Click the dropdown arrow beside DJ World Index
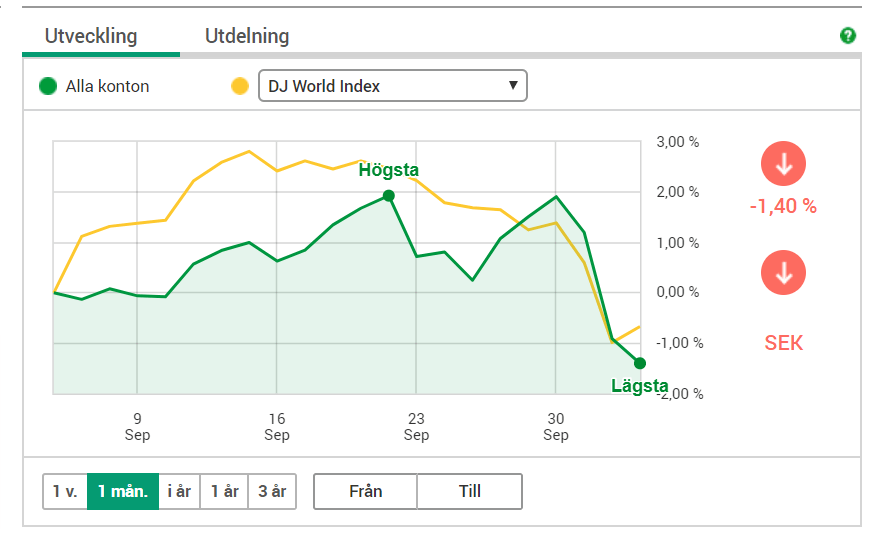883x542 pixels. [513, 86]
